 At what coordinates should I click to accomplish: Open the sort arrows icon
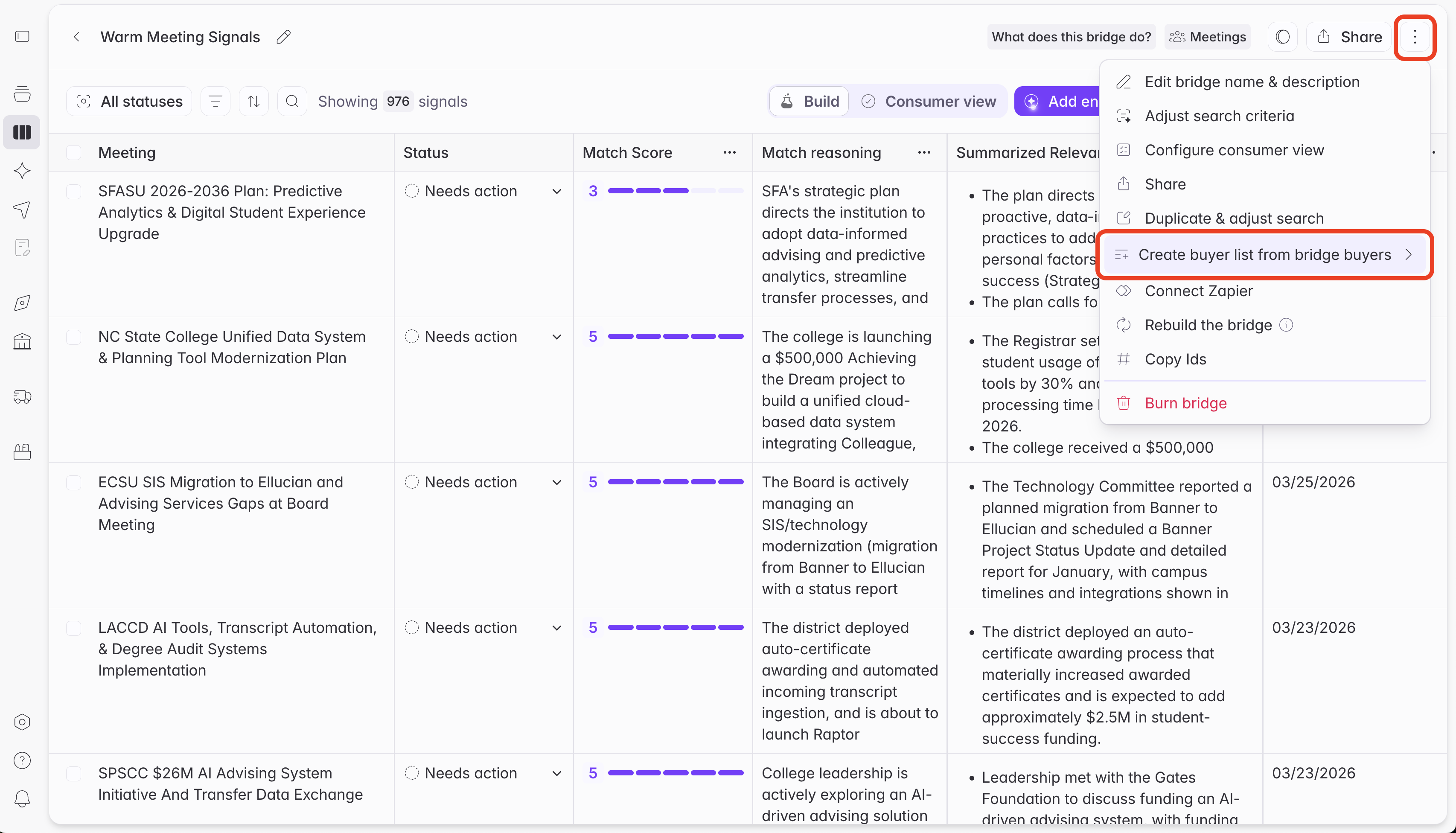tap(254, 101)
